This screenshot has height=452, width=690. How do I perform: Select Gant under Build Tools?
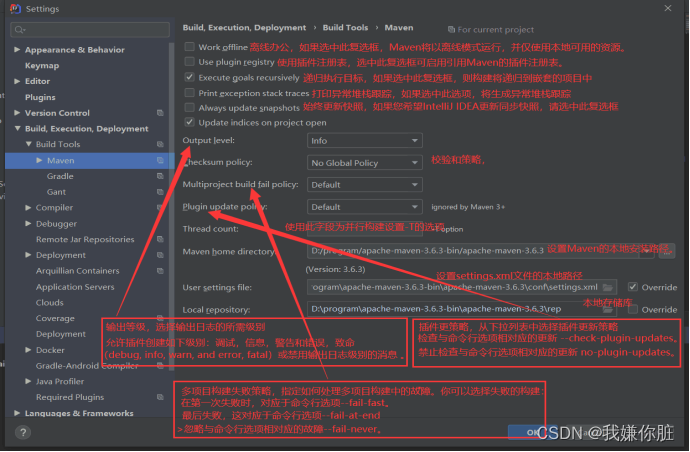click(x=56, y=192)
